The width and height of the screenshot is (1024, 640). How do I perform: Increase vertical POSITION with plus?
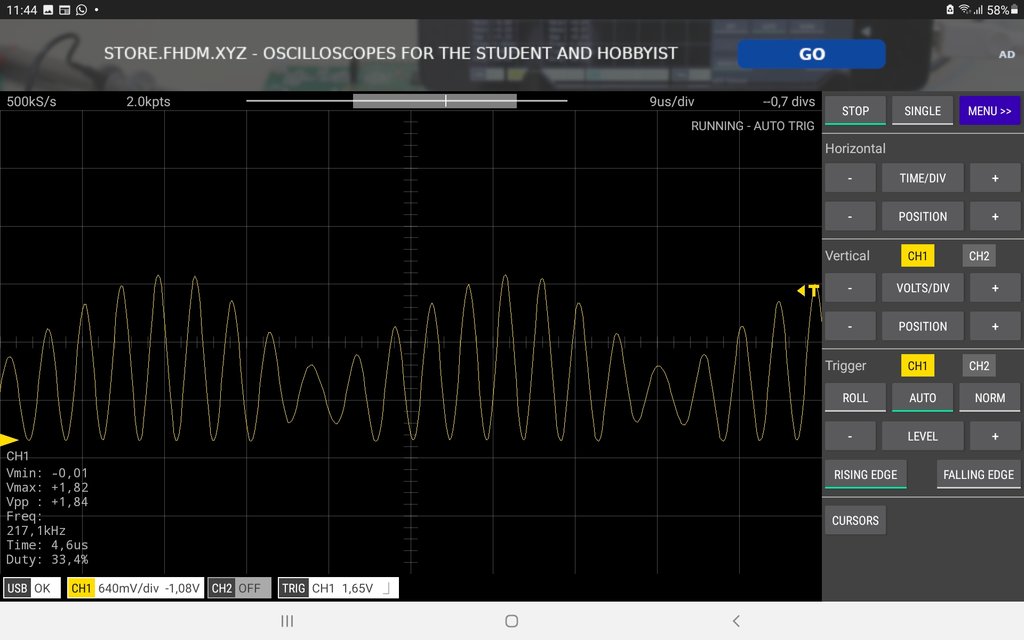(x=995, y=326)
